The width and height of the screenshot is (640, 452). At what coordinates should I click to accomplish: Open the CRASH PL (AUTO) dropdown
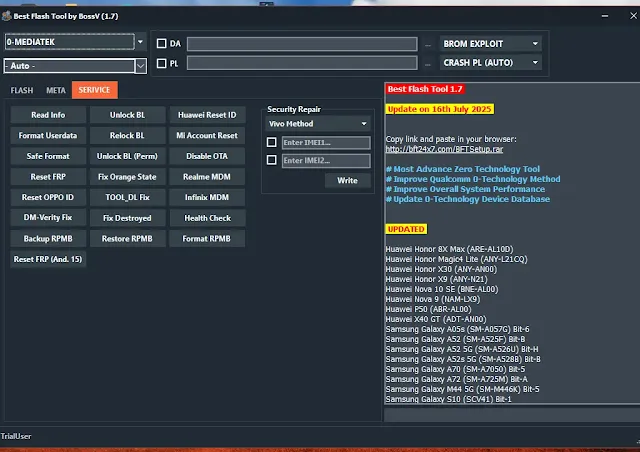(491, 63)
